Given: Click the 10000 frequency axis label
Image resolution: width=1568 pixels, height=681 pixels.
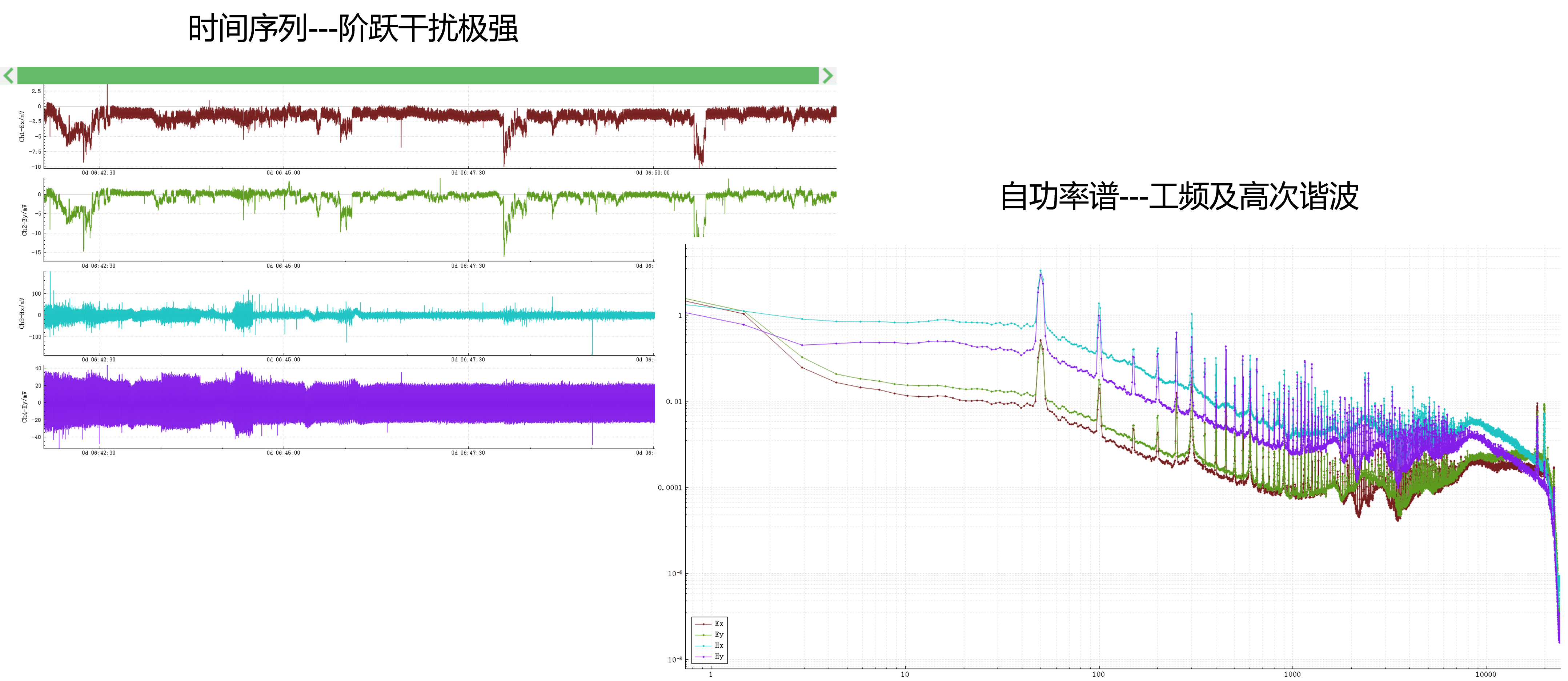Looking at the screenshot, I should 1485,674.
